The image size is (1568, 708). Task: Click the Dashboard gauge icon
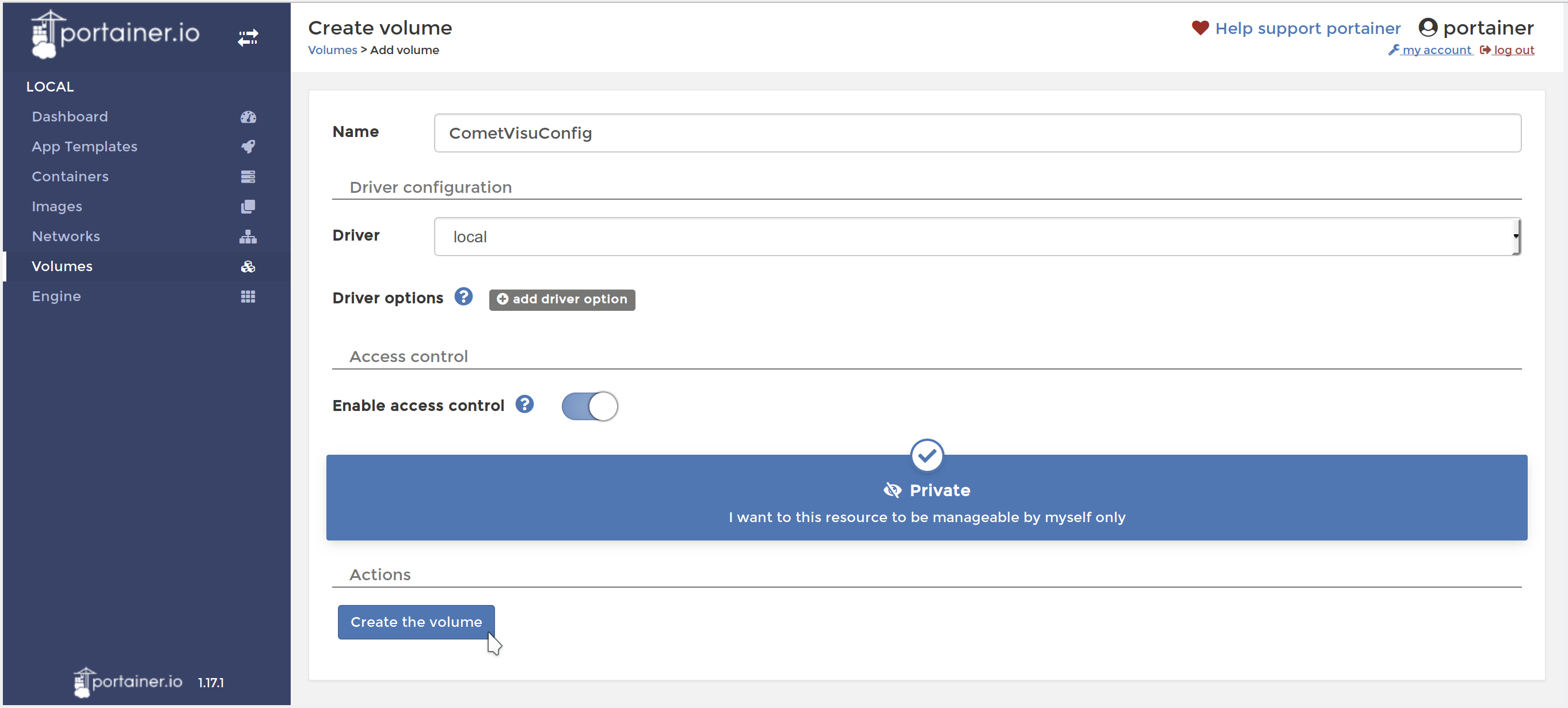pyautogui.click(x=248, y=117)
